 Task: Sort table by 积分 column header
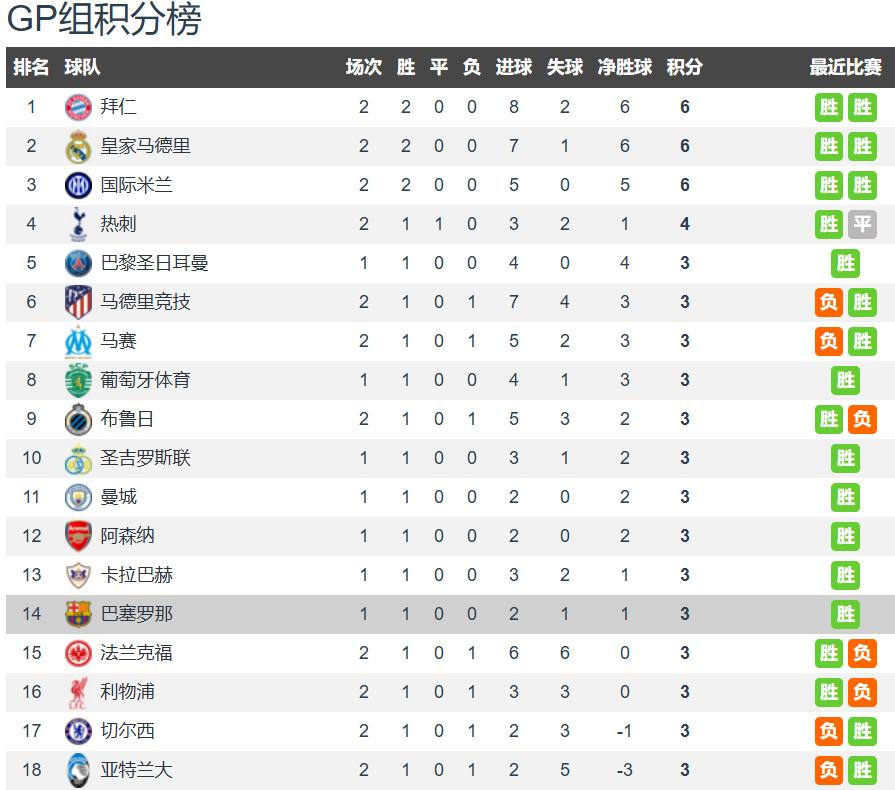click(685, 67)
